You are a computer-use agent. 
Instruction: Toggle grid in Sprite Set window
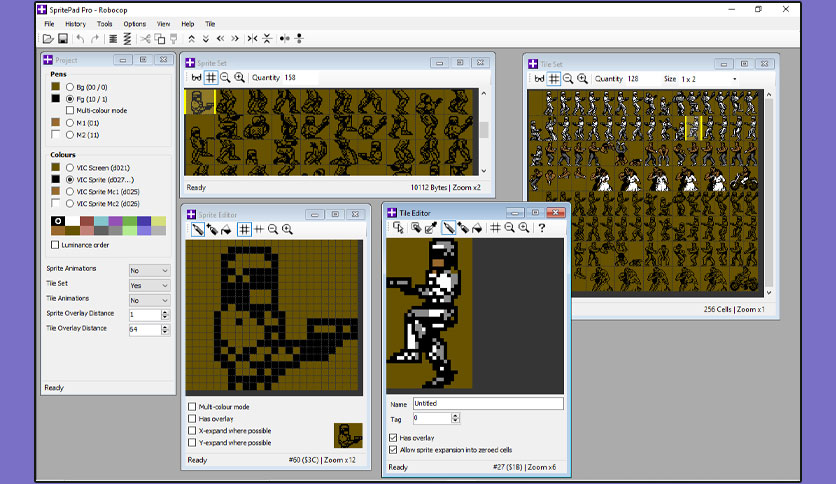pos(211,78)
